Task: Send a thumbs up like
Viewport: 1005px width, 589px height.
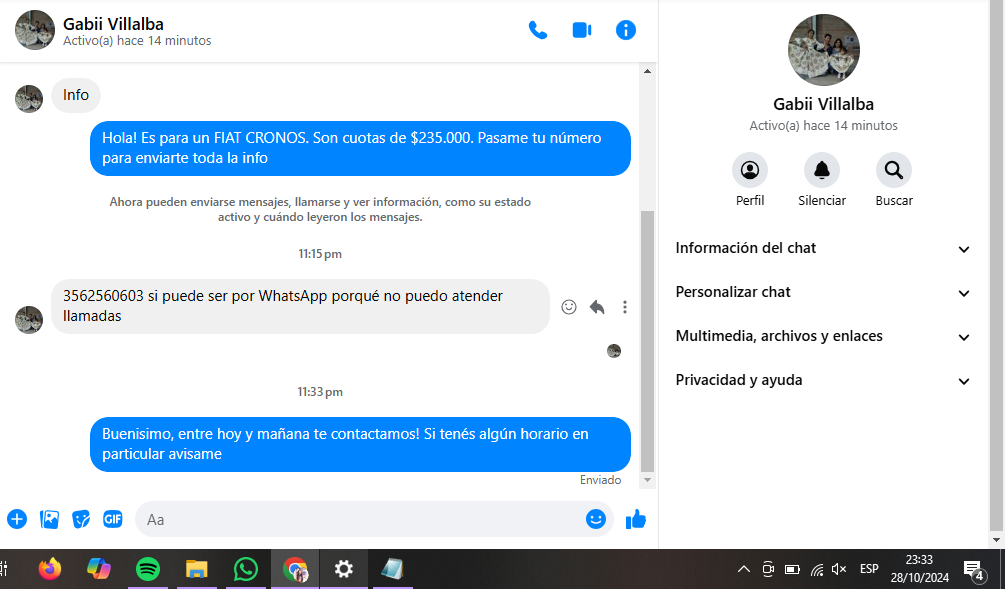Action: 636,519
